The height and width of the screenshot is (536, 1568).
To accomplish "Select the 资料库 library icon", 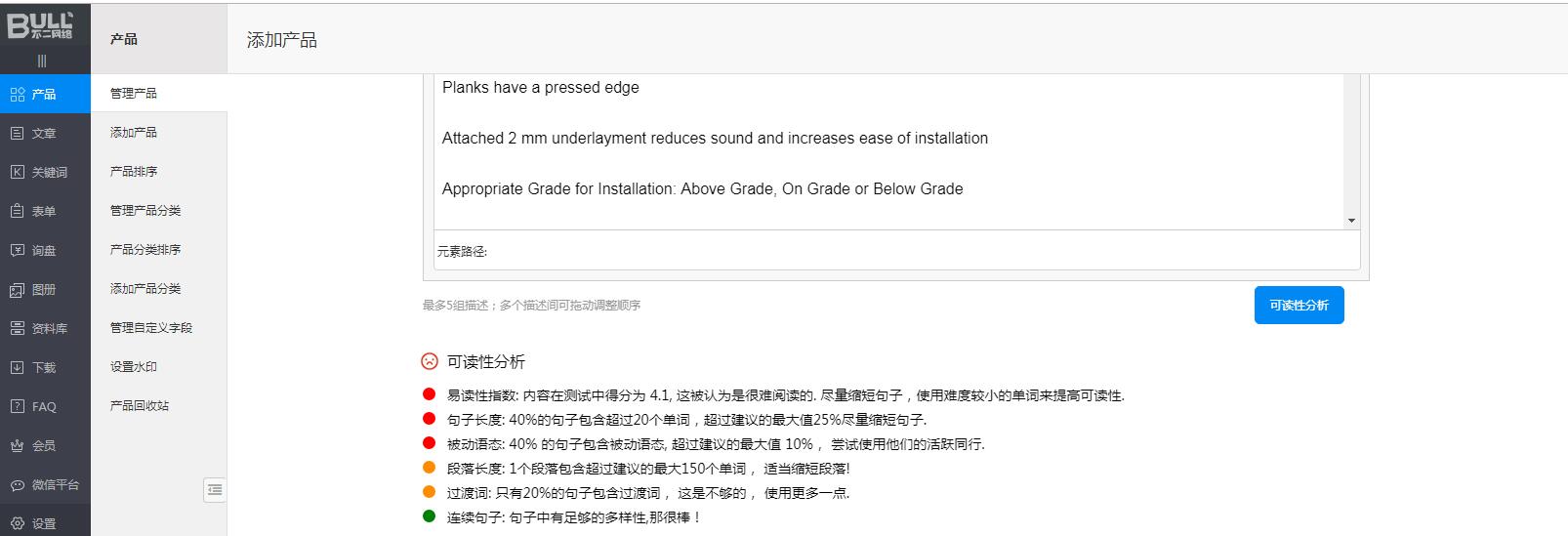I will (18, 329).
